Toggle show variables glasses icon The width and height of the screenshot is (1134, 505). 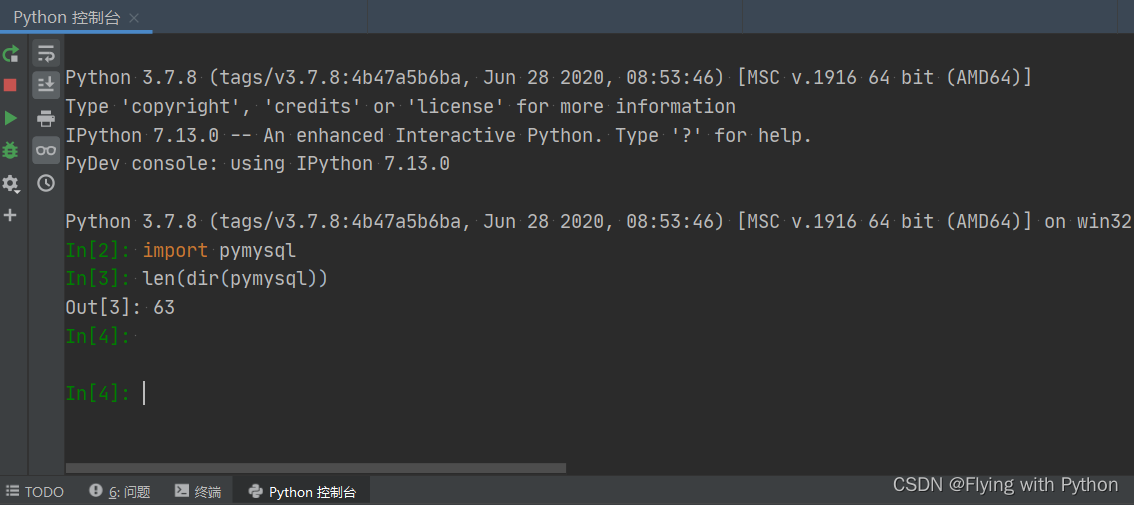point(46,150)
